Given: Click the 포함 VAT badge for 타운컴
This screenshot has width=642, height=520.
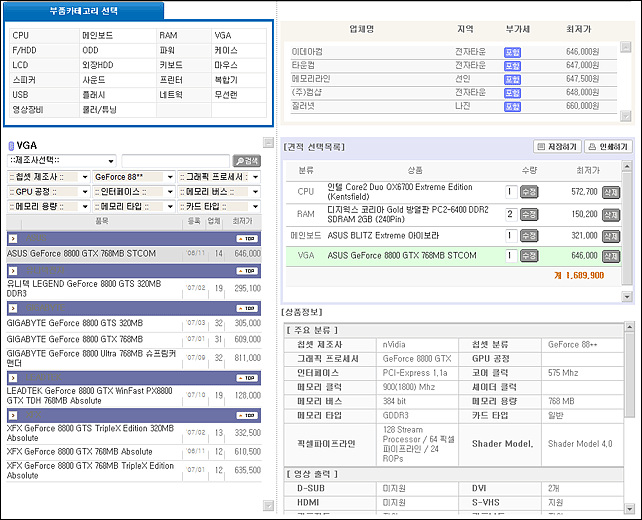Looking at the screenshot, I should 512,66.
